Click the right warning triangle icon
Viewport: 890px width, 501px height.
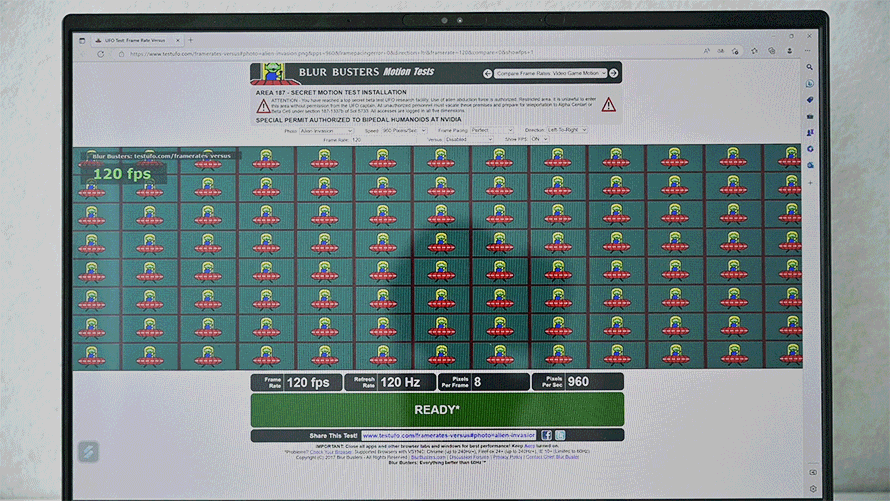608,104
